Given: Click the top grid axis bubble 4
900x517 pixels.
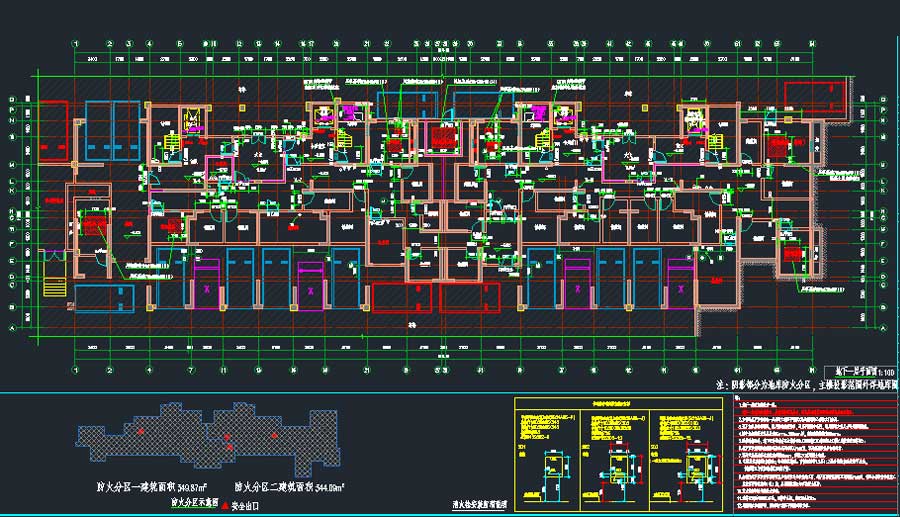Looking at the screenshot, I should click(149, 44).
